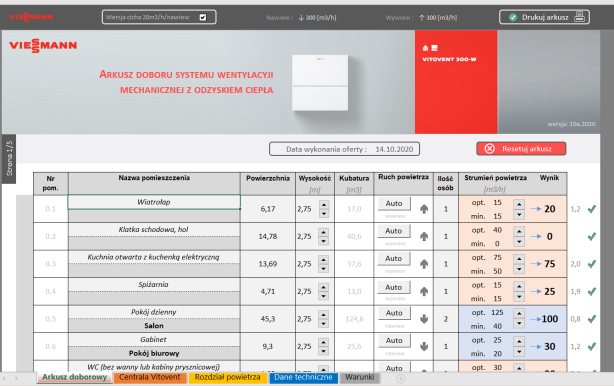
Task: Click the Data wykonania oferty date field
Action: click(344, 149)
